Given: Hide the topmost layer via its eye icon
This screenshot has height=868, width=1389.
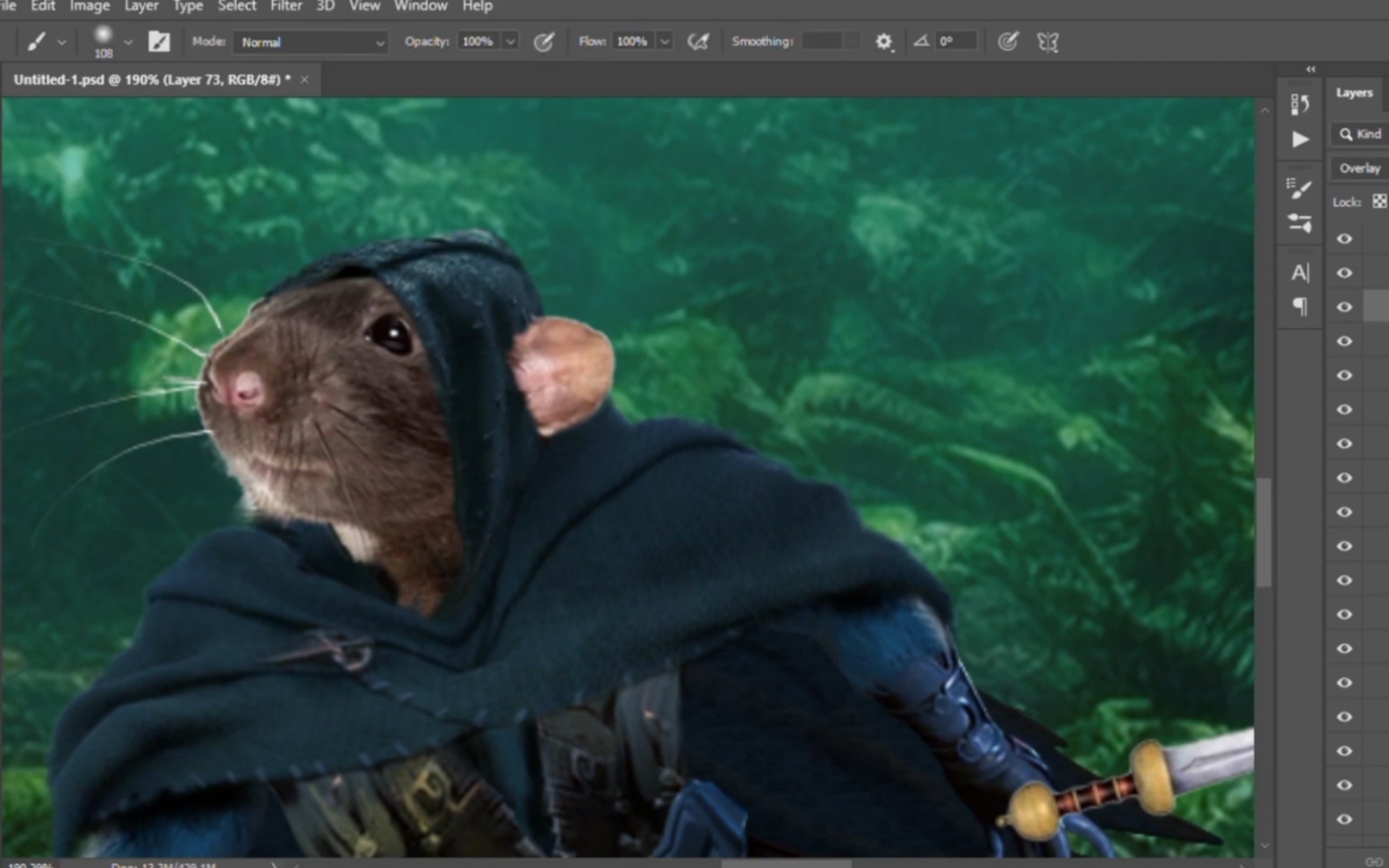Looking at the screenshot, I should pyautogui.click(x=1344, y=239).
